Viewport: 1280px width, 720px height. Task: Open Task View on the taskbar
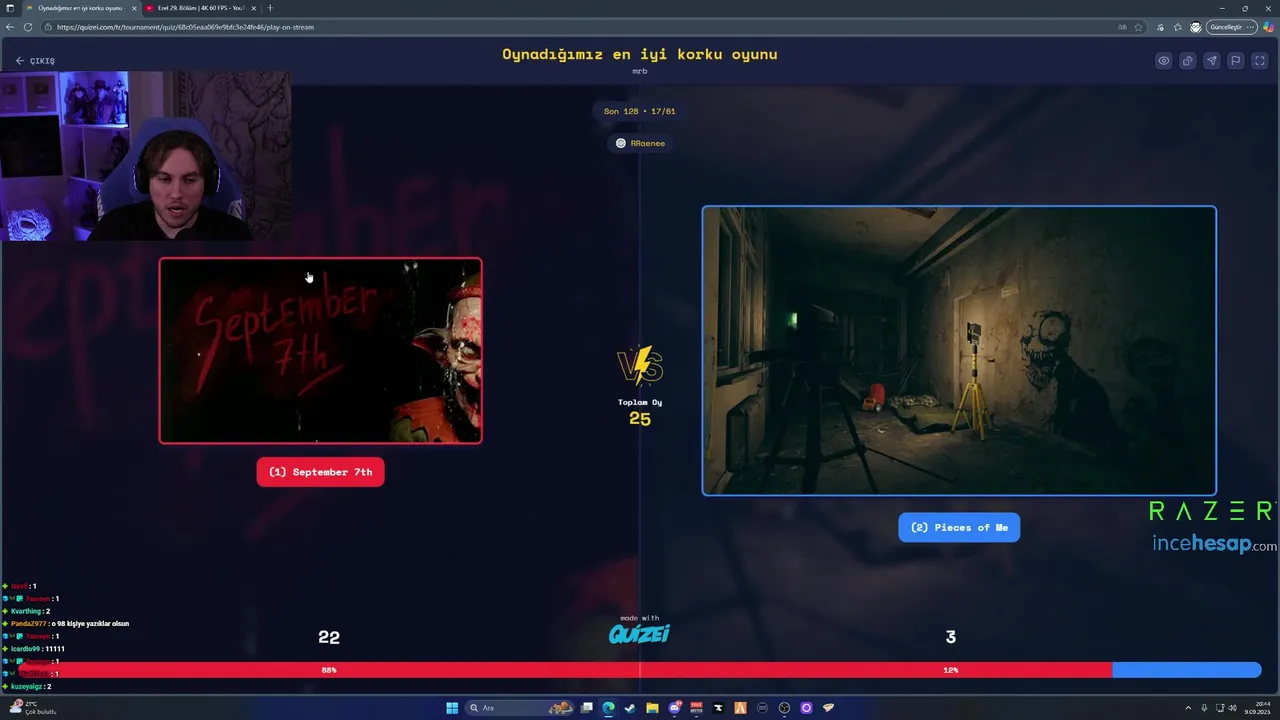(x=587, y=708)
